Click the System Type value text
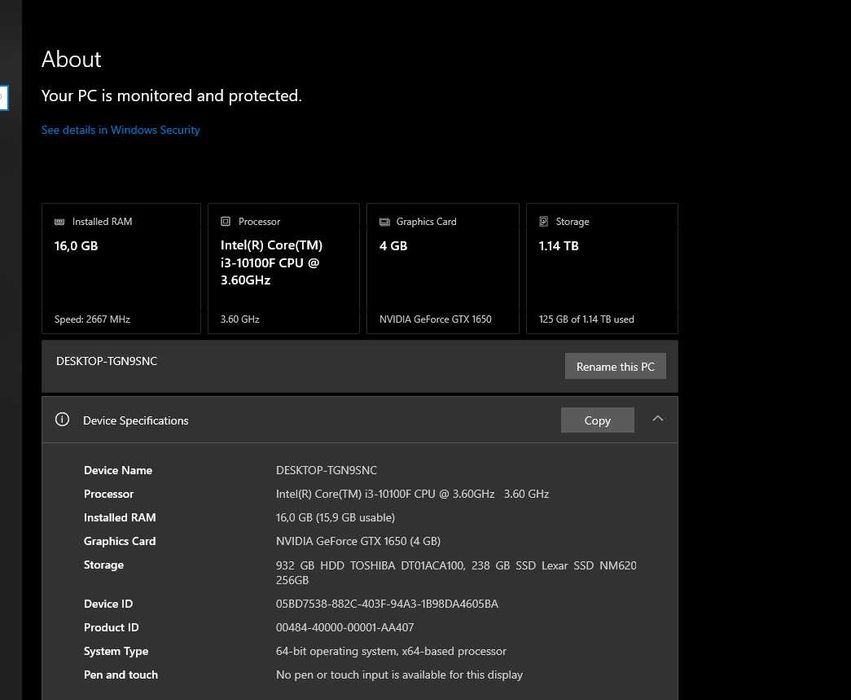The image size is (851, 700). [391, 651]
